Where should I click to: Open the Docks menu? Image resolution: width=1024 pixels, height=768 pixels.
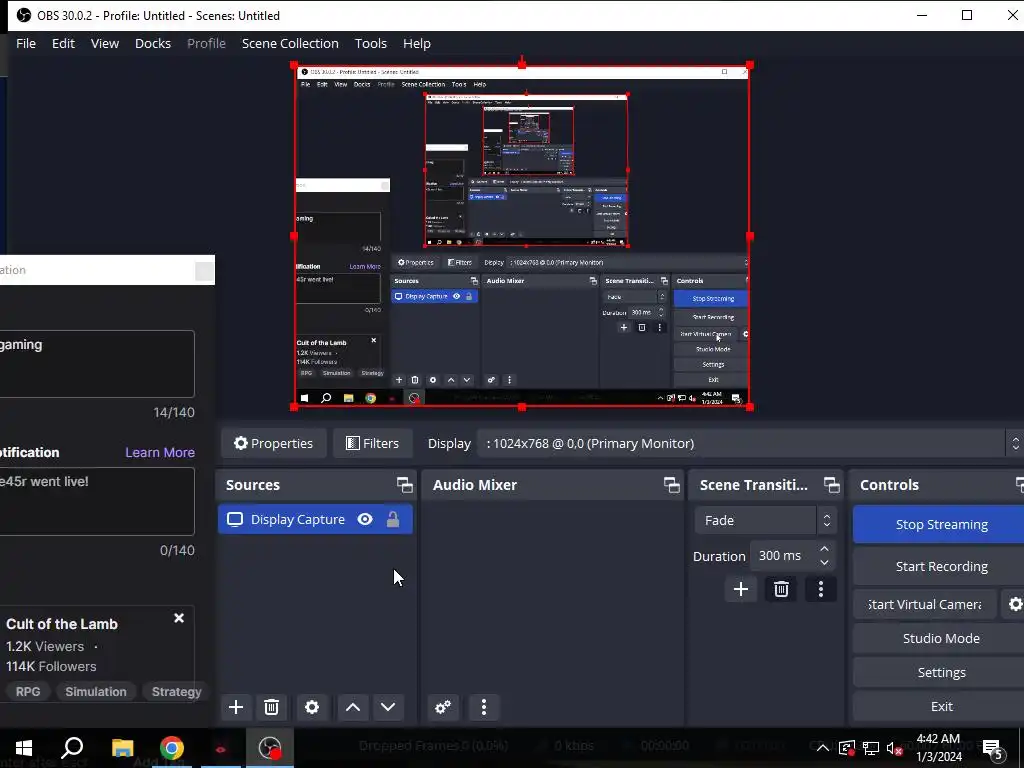pyautogui.click(x=153, y=43)
